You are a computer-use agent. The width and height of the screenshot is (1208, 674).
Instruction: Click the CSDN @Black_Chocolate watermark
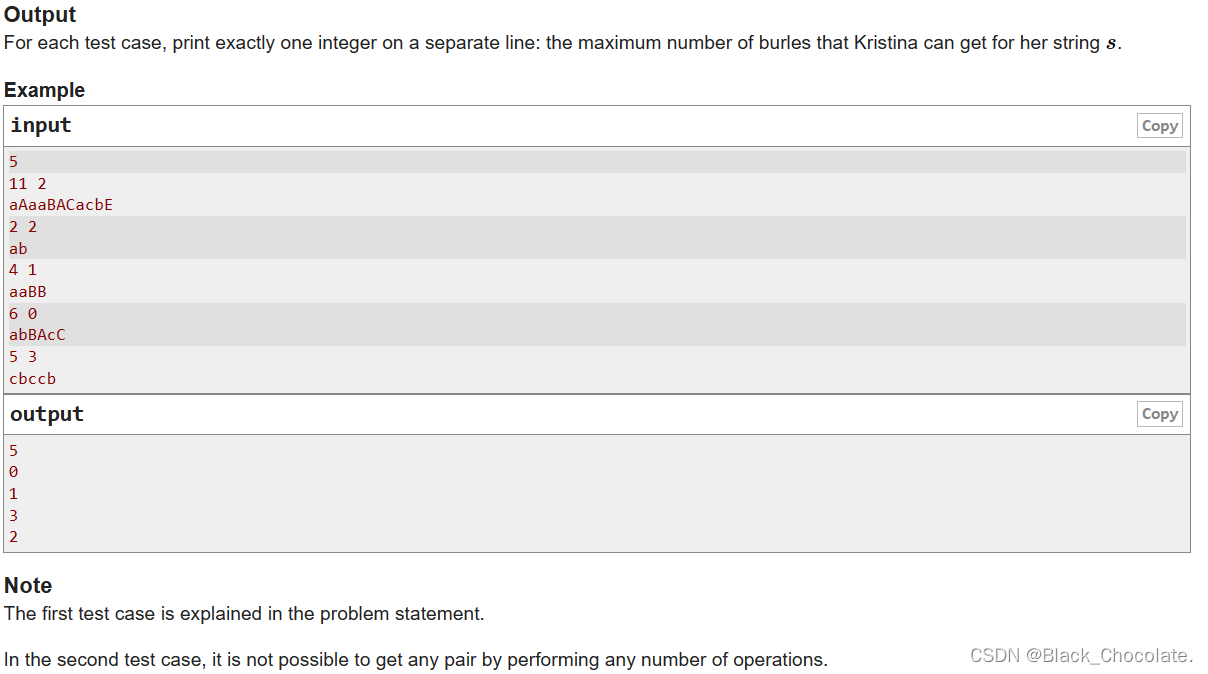(x=1082, y=655)
